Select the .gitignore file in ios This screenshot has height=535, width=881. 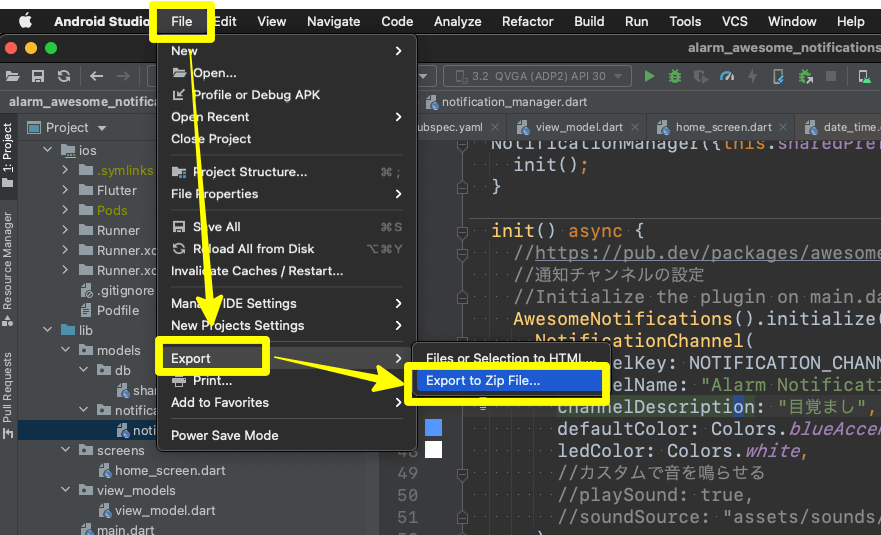pyautogui.click(x=118, y=291)
